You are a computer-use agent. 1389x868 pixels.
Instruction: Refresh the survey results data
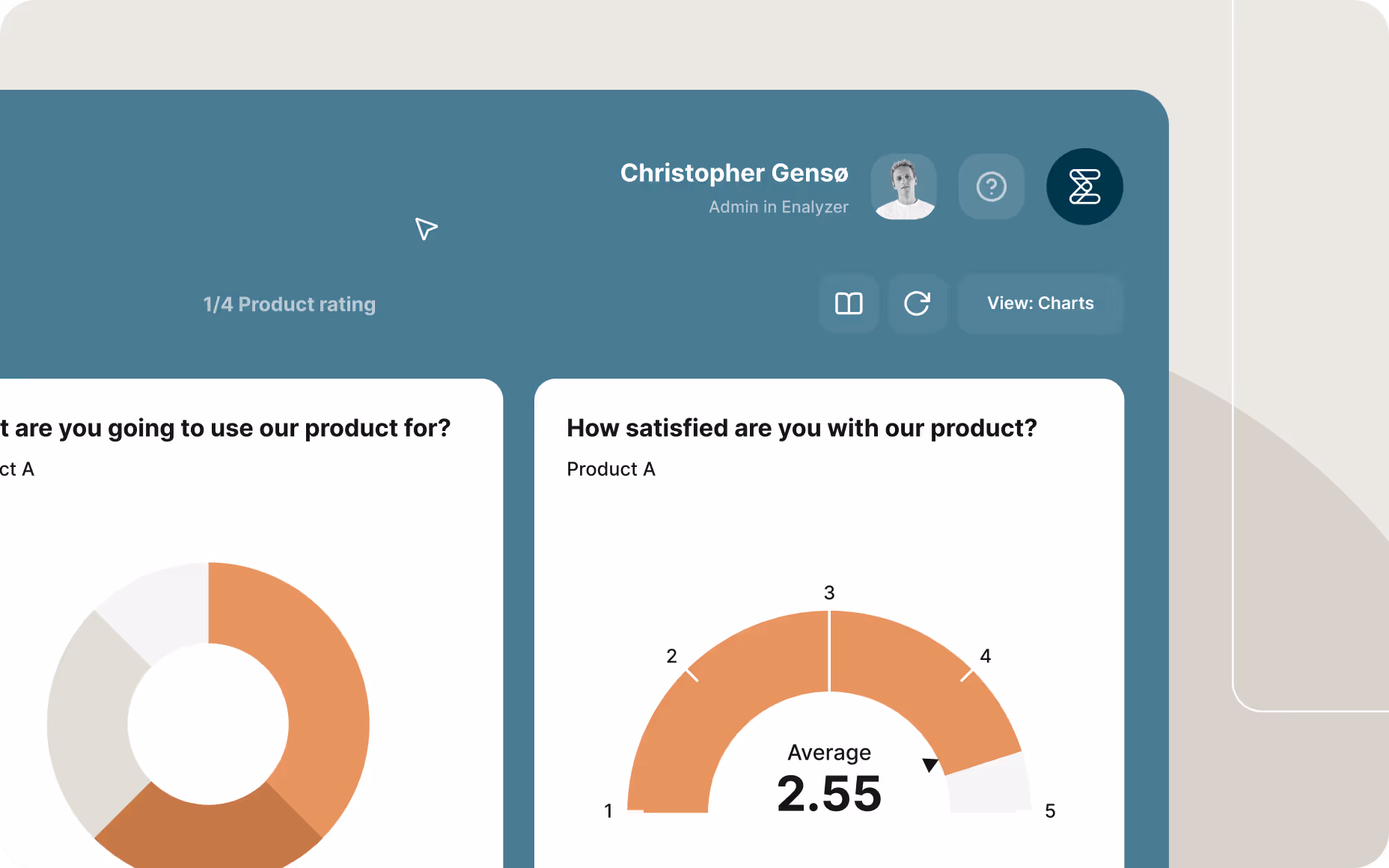(x=918, y=304)
